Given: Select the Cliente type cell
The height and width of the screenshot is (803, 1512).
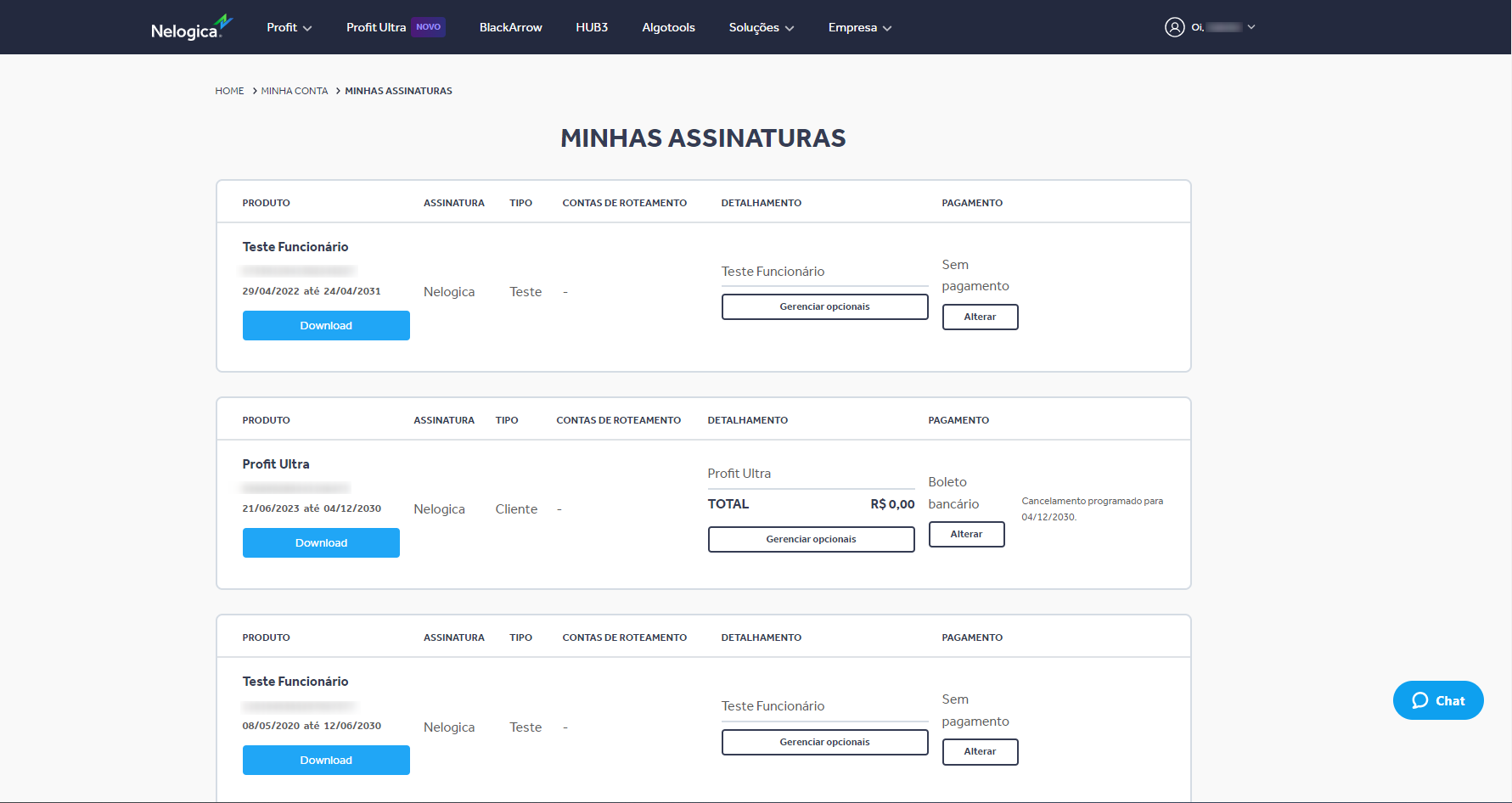Looking at the screenshot, I should pyautogui.click(x=516, y=509).
